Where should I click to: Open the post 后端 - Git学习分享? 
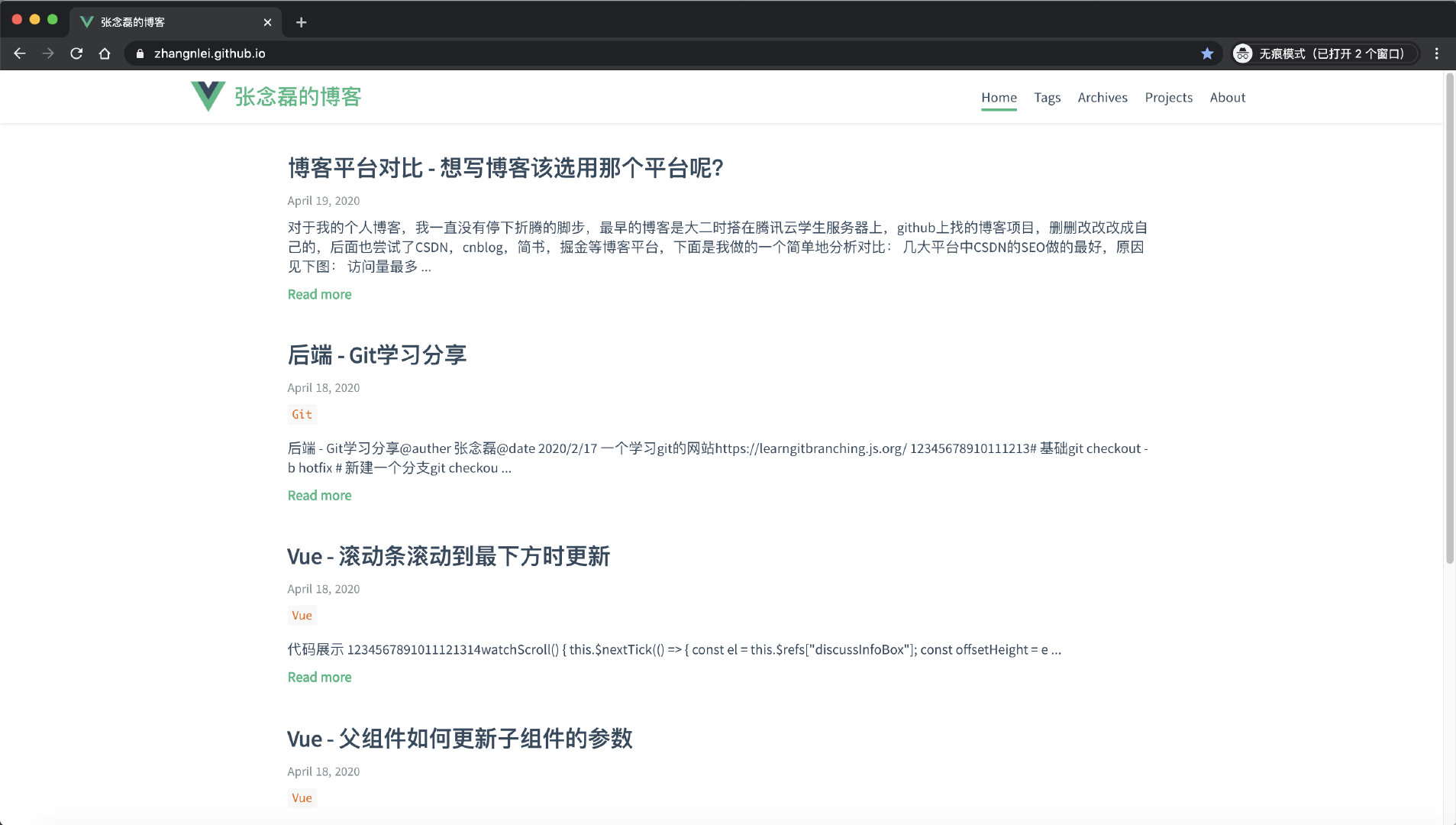[x=377, y=354]
